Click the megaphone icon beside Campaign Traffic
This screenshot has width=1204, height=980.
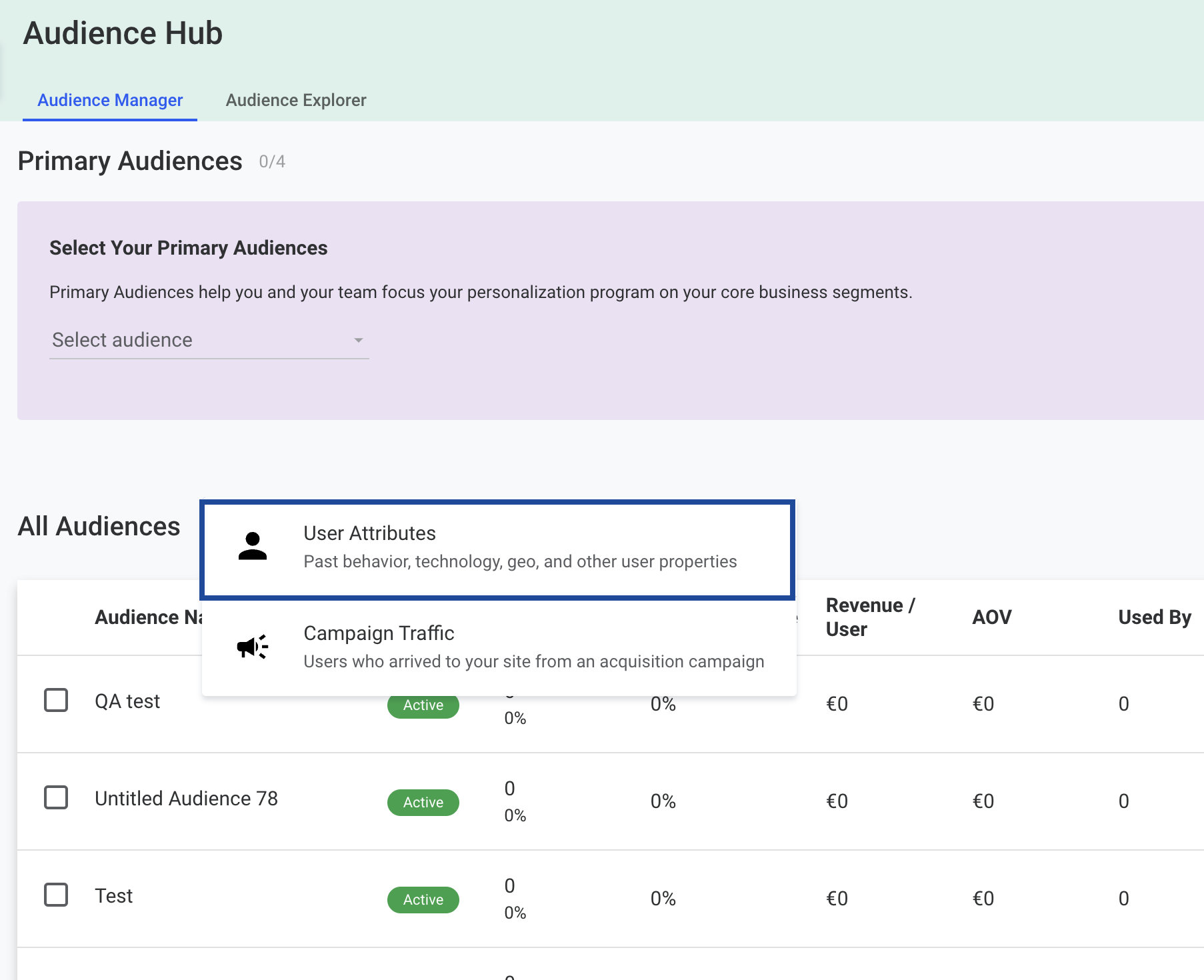pyautogui.click(x=253, y=647)
